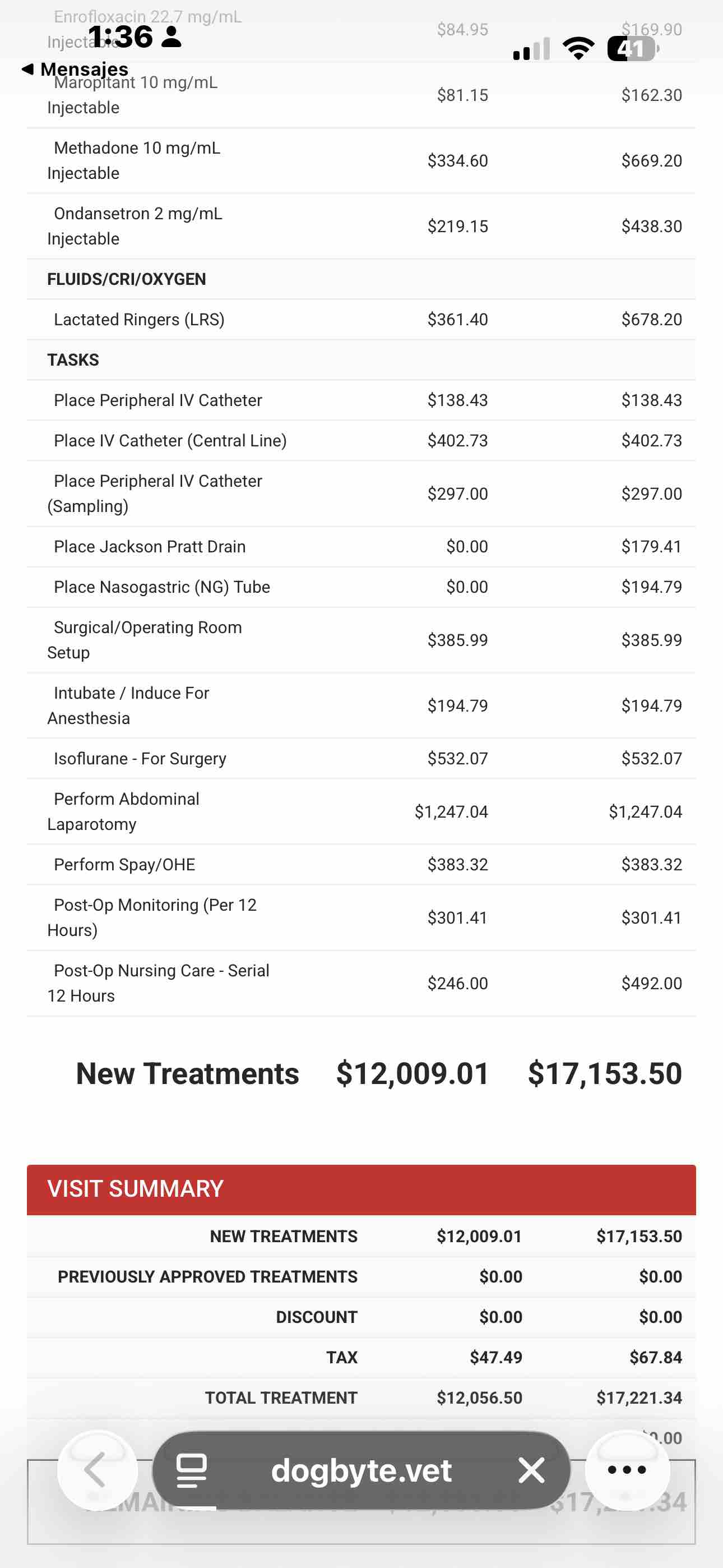Image resolution: width=723 pixels, height=1568 pixels.
Task: Select the Place Jackson Pratt Drain row
Action: tap(150, 547)
